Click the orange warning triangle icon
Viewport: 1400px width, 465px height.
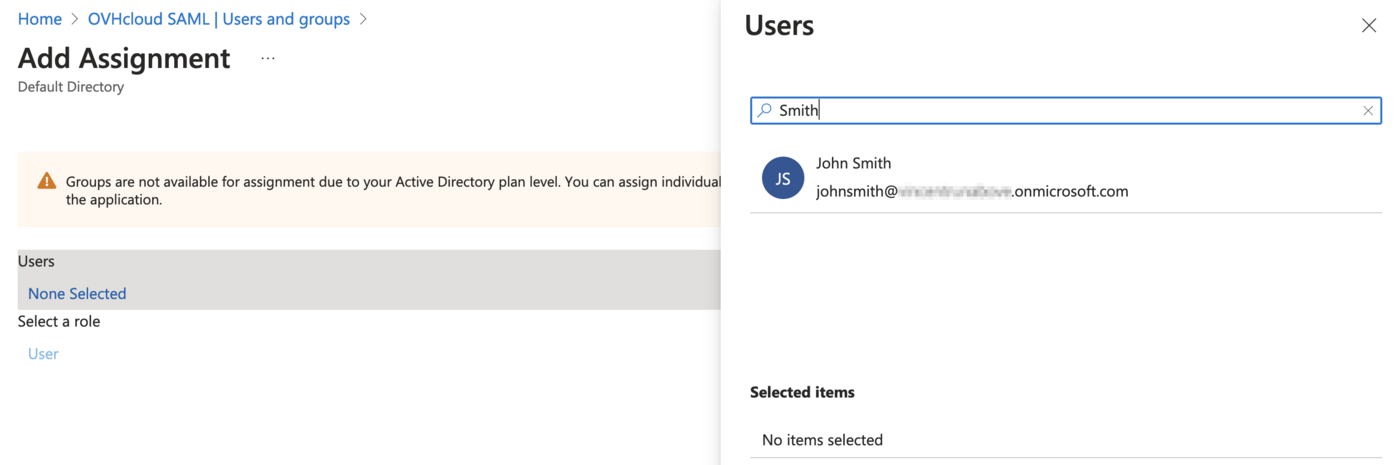coord(47,181)
